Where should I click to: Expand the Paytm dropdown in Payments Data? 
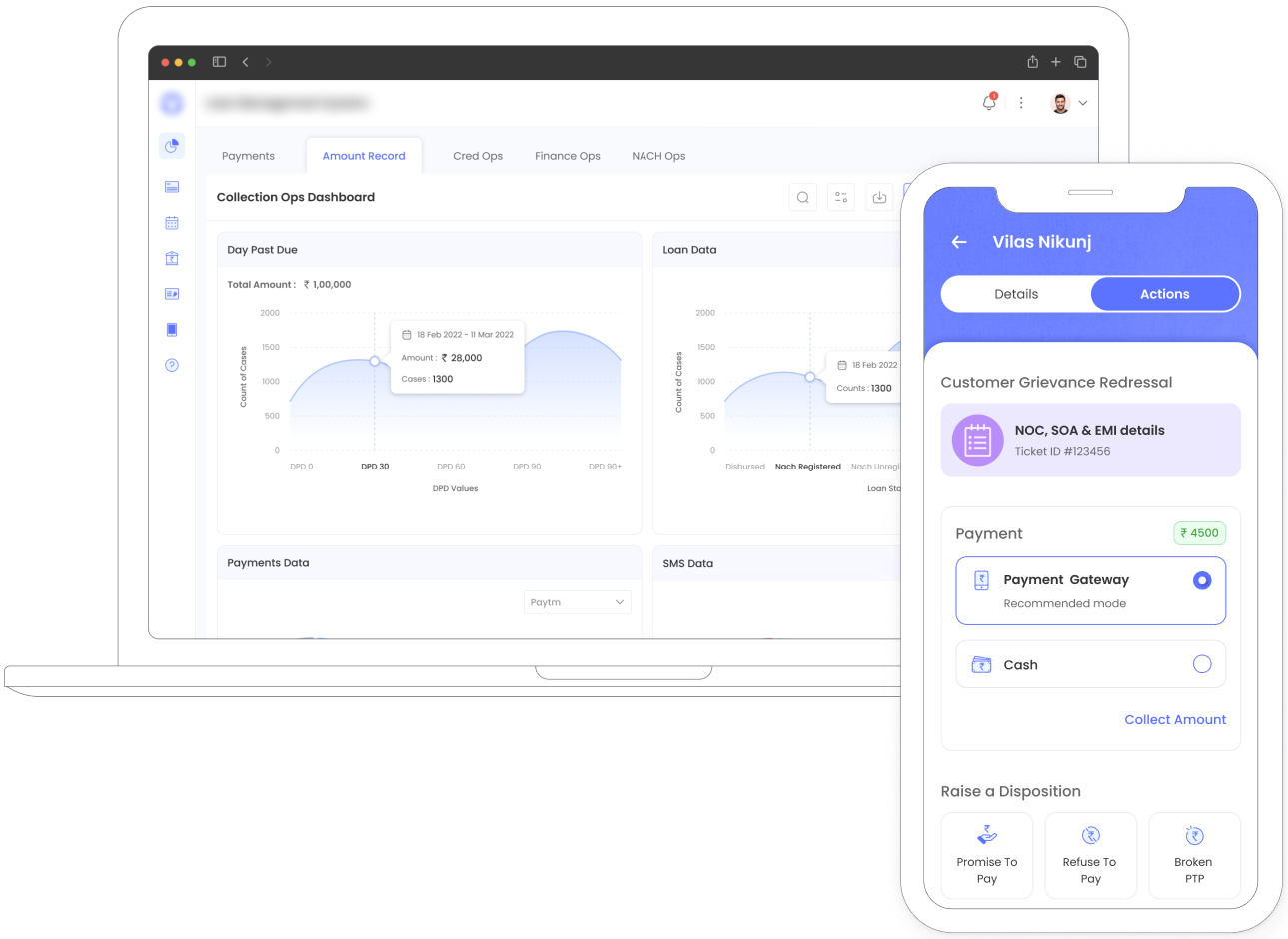(x=577, y=602)
